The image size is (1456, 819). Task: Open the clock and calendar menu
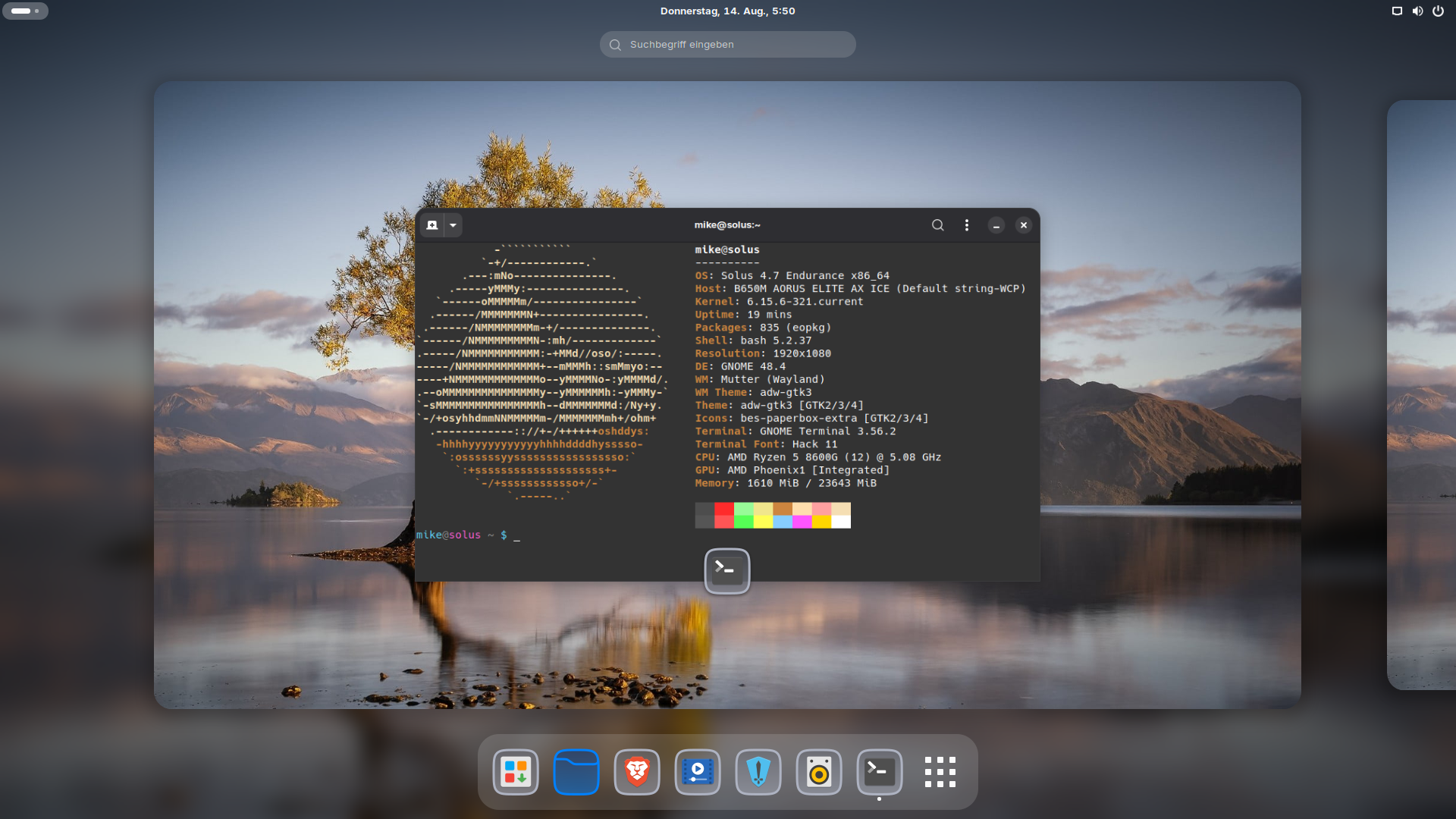(727, 11)
